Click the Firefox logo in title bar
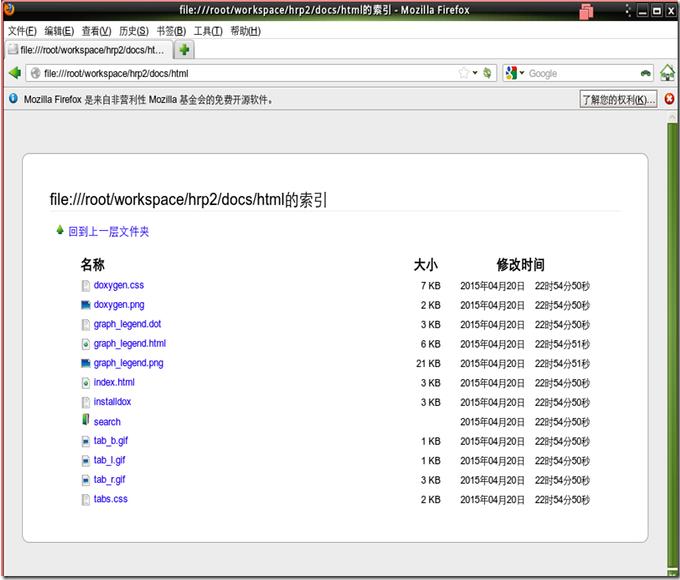Viewport: 680px width, 580px height. [9, 9]
